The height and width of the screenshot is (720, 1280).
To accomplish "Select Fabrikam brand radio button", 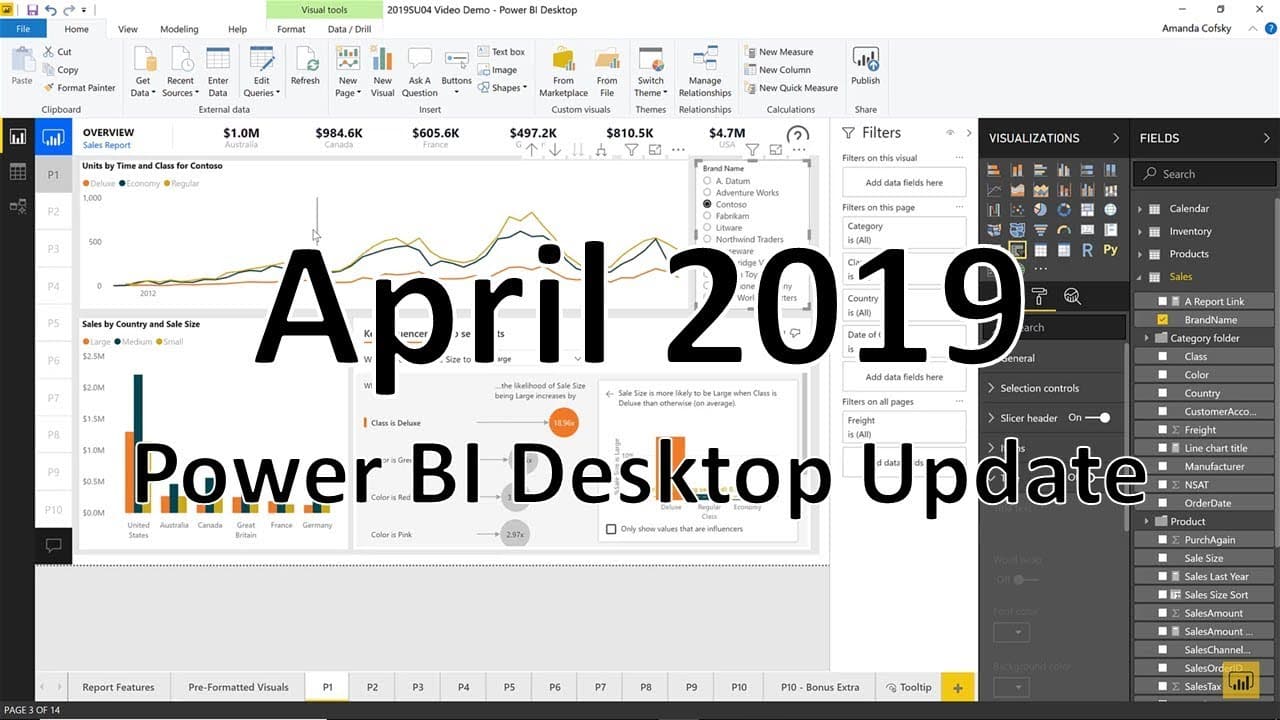I will pyautogui.click(x=707, y=216).
